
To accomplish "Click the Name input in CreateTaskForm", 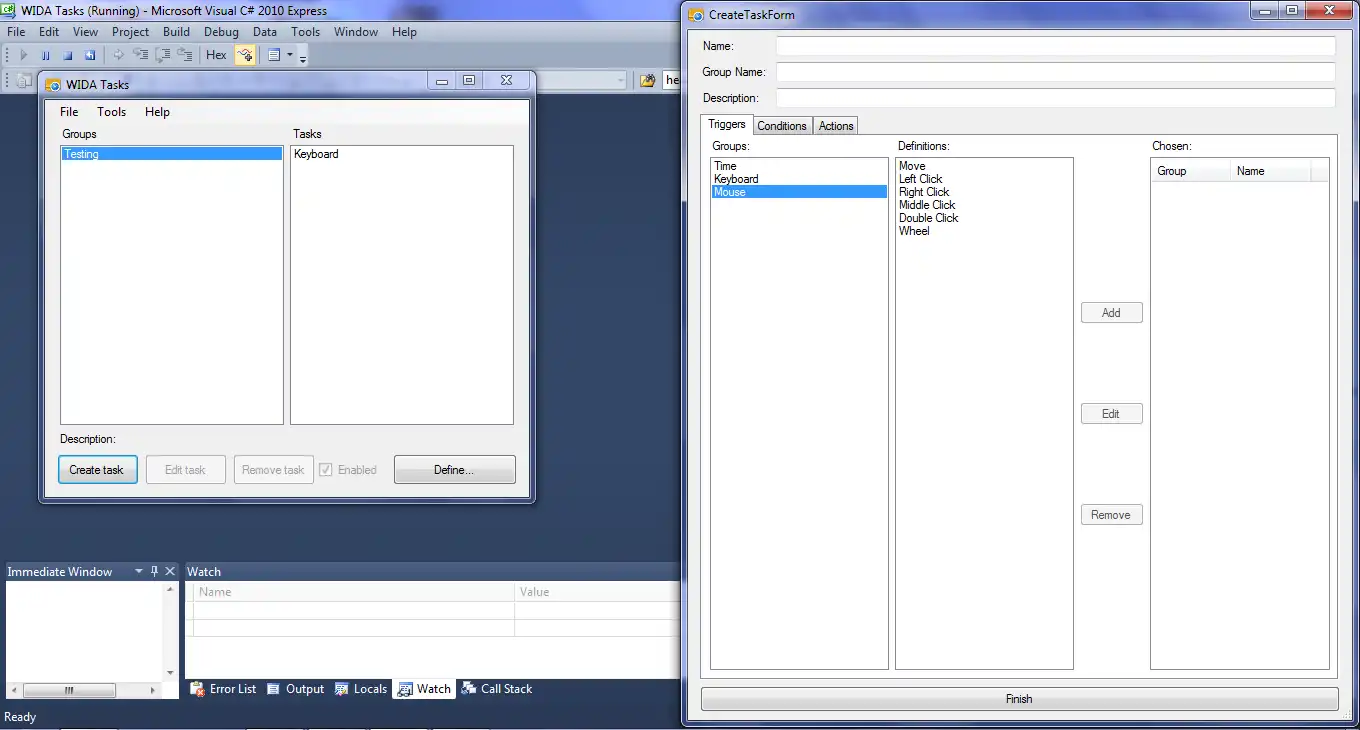I will pyautogui.click(x=1056, y=46).
